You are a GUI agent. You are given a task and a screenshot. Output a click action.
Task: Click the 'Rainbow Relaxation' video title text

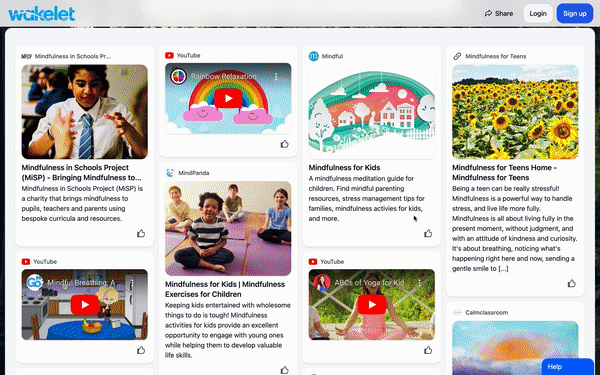224,77
